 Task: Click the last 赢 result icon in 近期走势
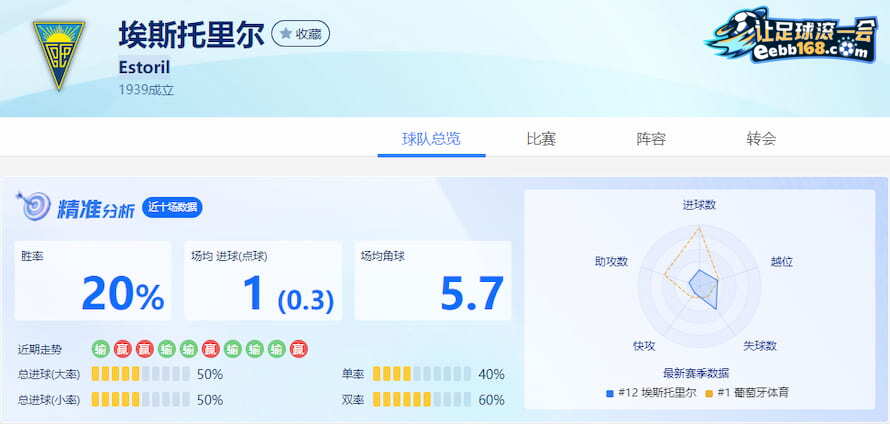coord(299,349)
